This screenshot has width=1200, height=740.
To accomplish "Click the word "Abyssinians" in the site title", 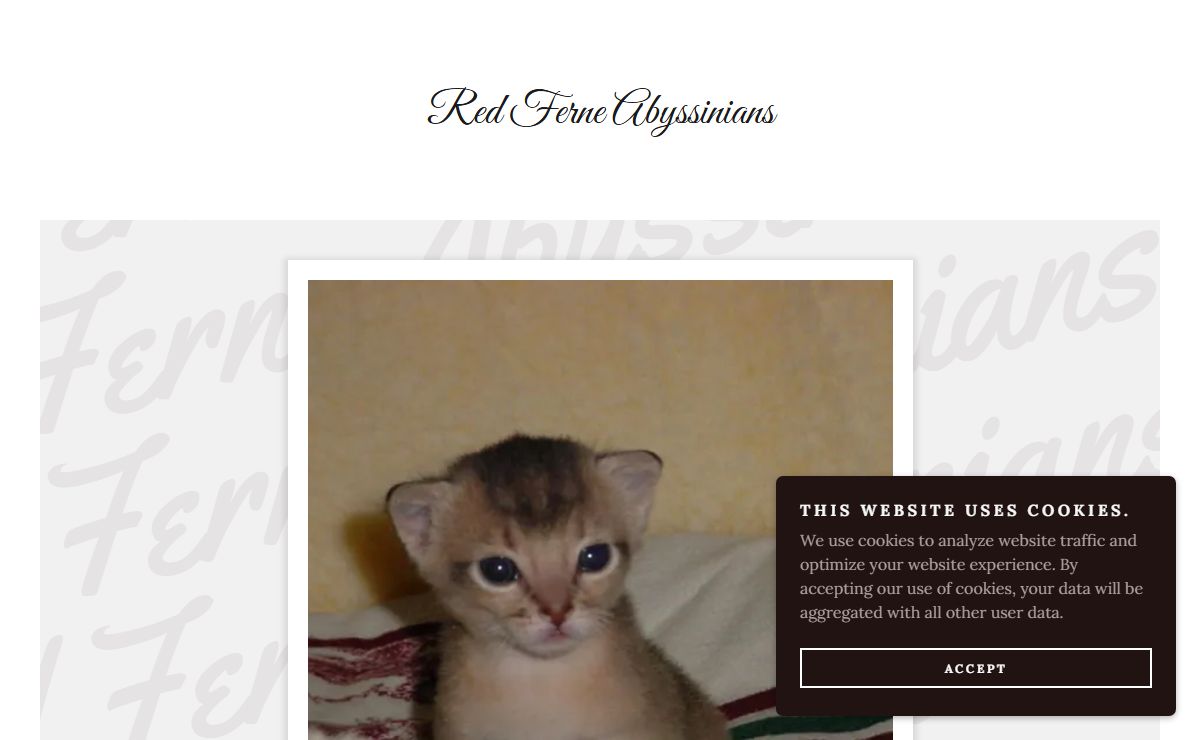I will [693, 110].
